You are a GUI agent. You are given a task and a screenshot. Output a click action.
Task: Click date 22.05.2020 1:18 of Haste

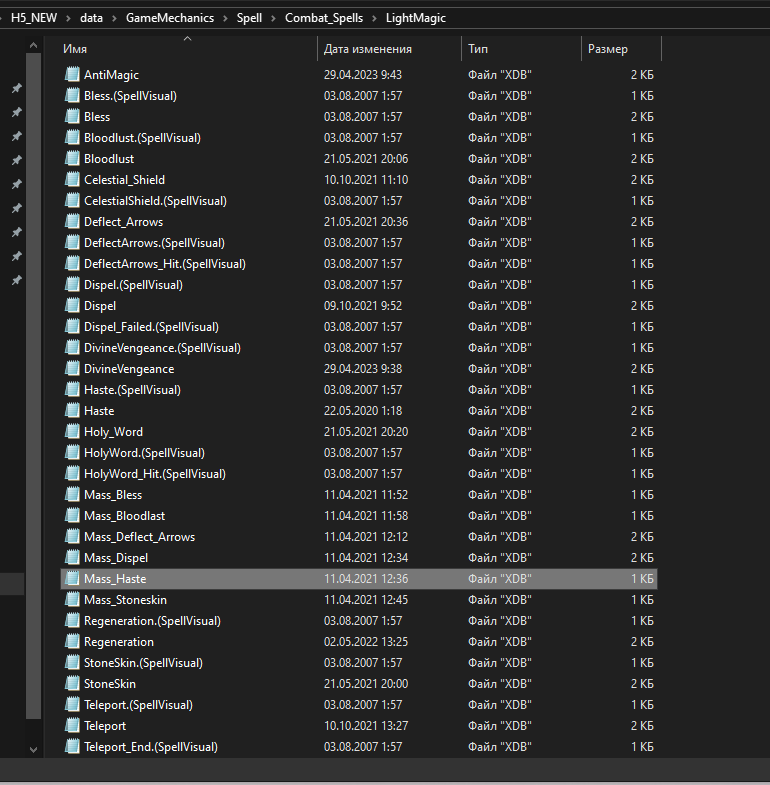pyautogui.click(x=362, y=411)
